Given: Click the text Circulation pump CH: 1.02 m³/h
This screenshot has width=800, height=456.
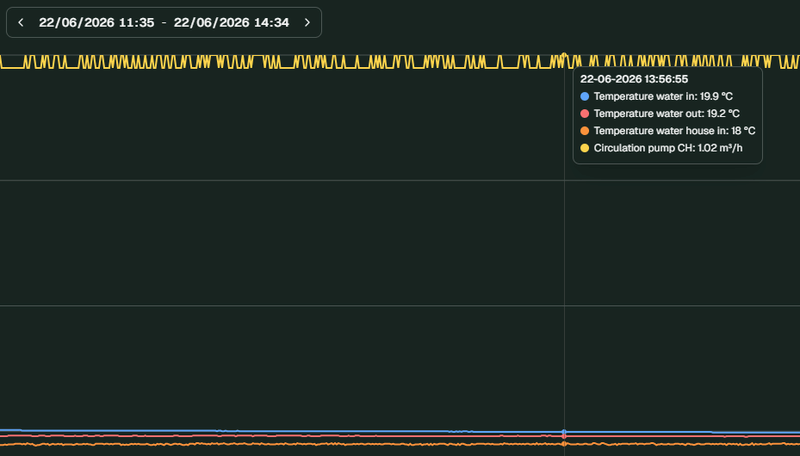Looking at the screenshot, I should click(x=668, y=148).
